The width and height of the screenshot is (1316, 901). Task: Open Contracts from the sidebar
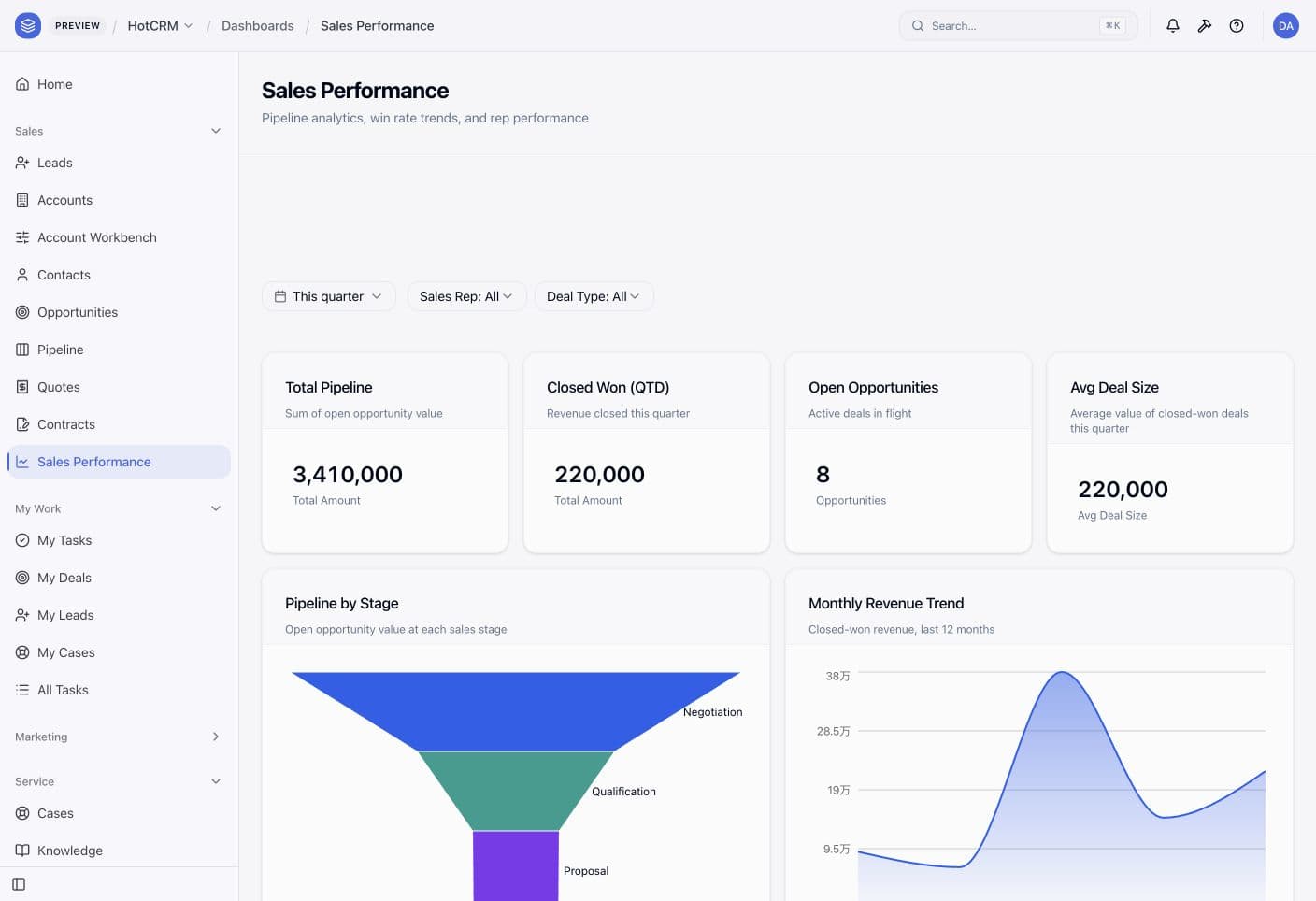click(x=119, y=424)
